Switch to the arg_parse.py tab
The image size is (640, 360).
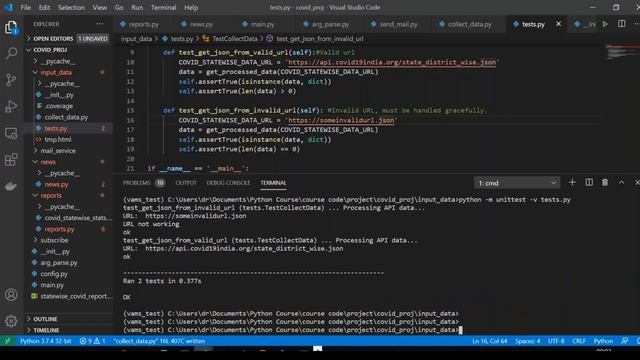click(326, 24)
